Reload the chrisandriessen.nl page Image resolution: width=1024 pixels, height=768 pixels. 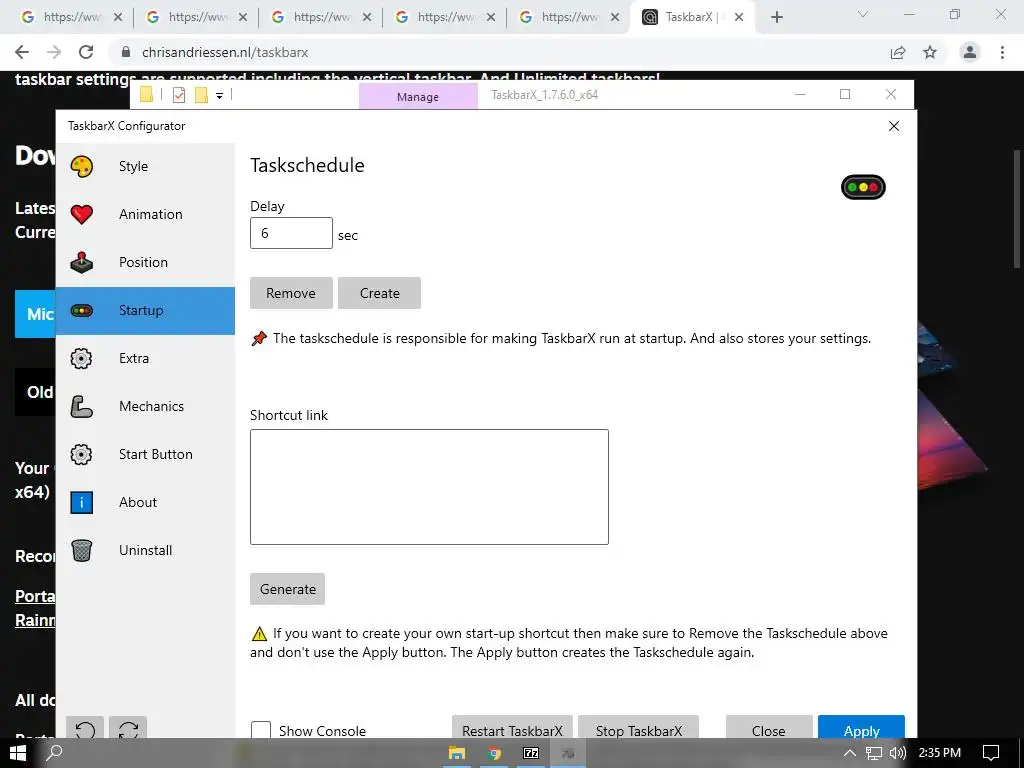coord(86,52)
